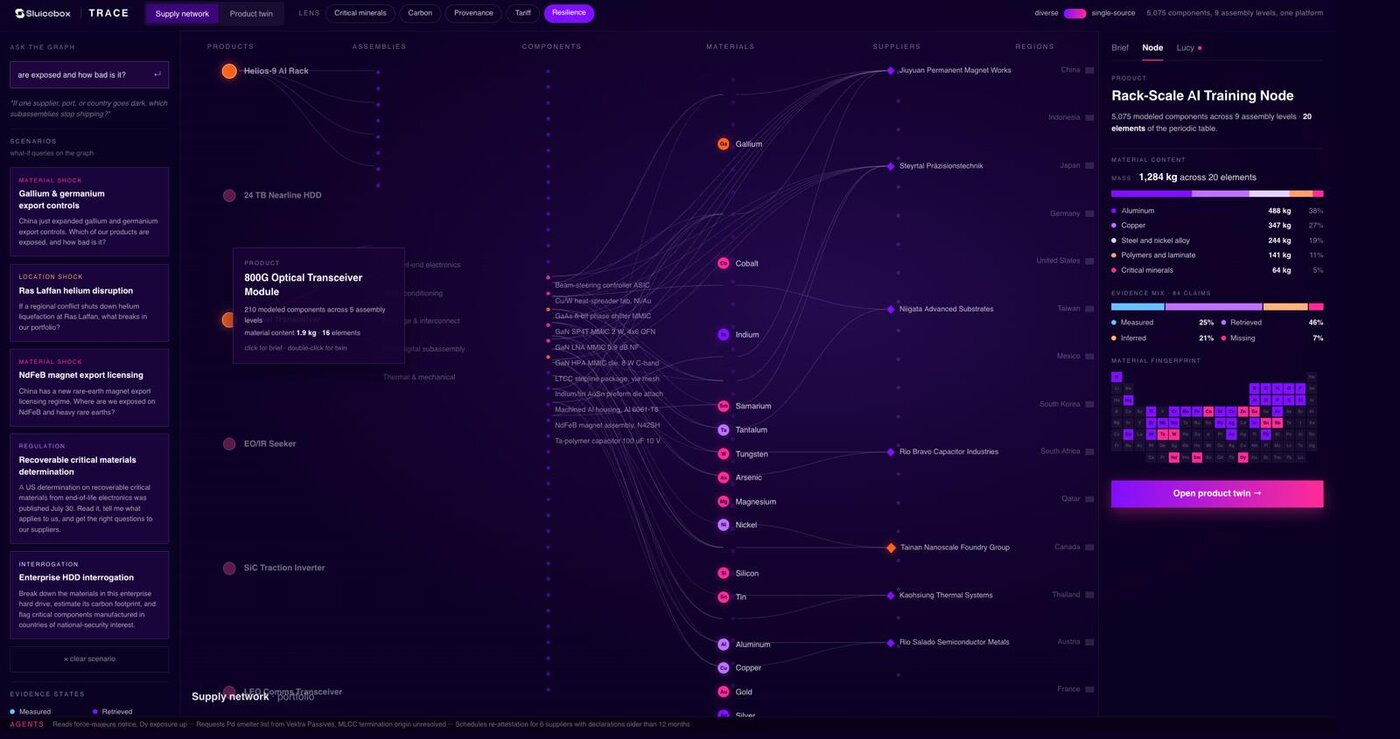Click the Taiwan region marker
1400x739 pixels.
pos(1089,309)
